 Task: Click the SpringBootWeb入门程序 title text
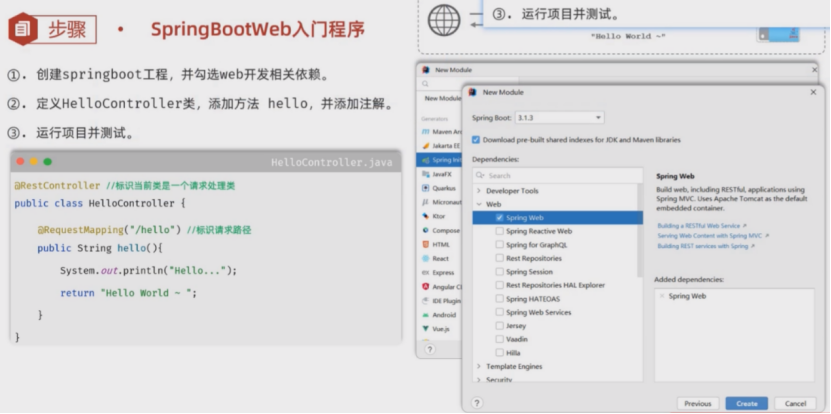[x=258, y=30]
